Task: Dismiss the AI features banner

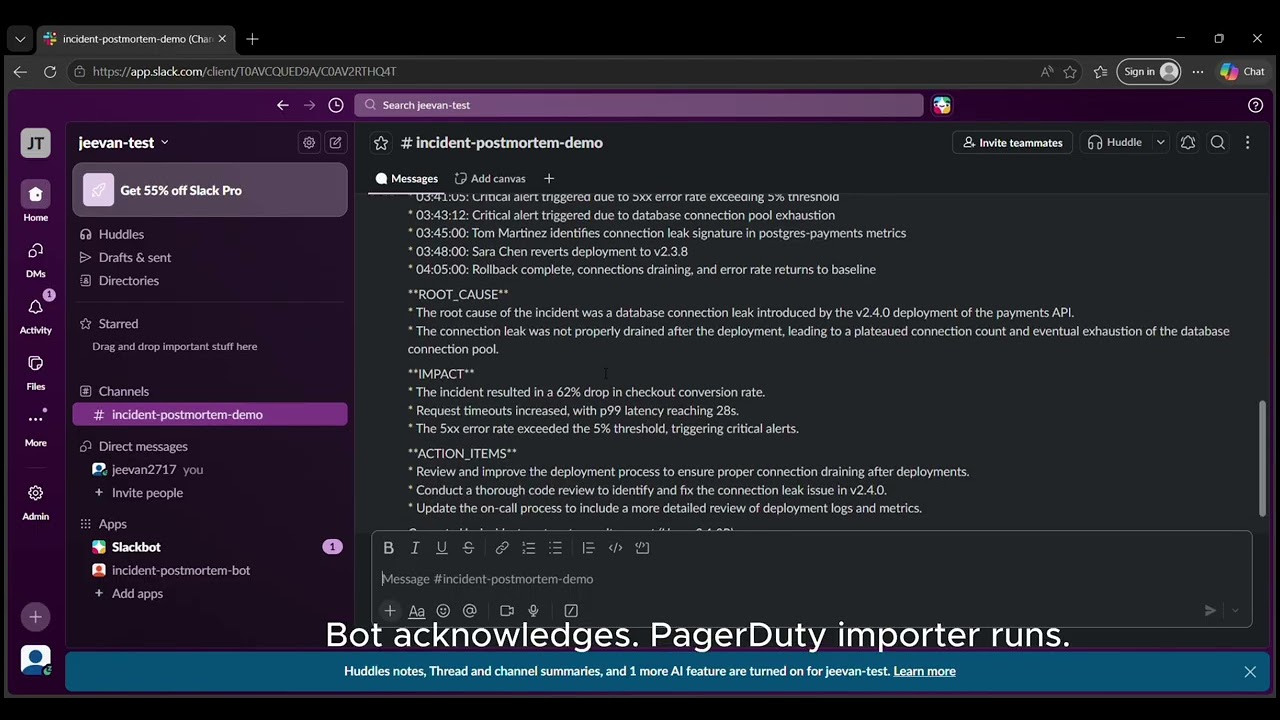Action: tap(1250, 672)
